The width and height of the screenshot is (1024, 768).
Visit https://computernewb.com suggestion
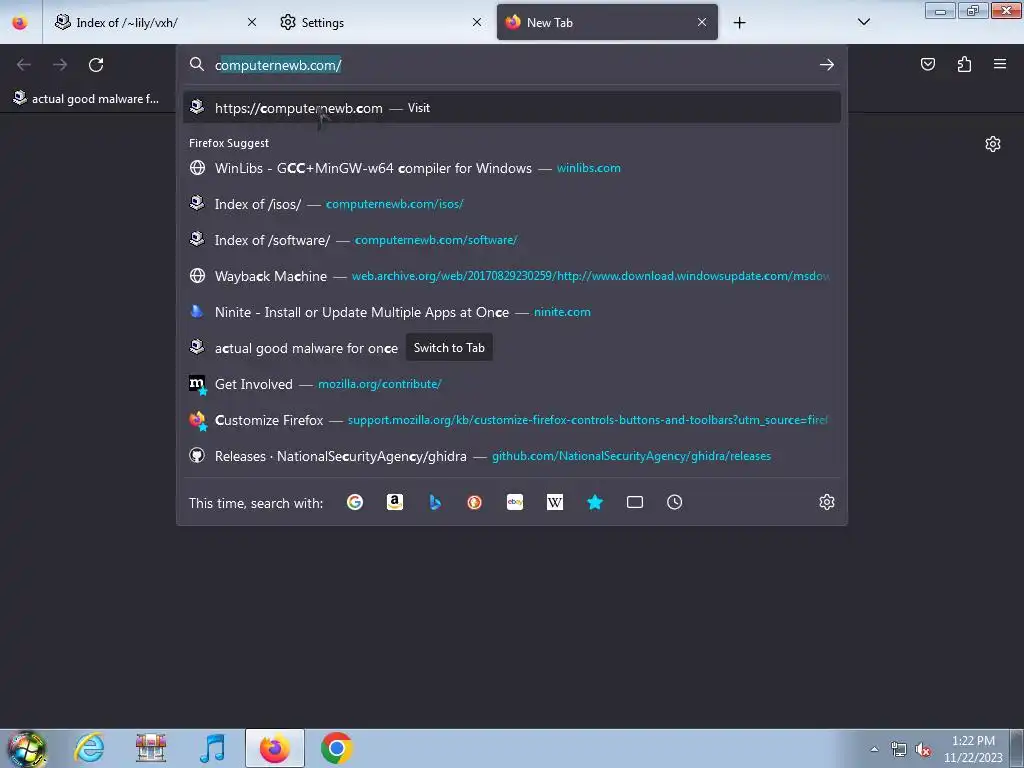(x=512, y=108)
